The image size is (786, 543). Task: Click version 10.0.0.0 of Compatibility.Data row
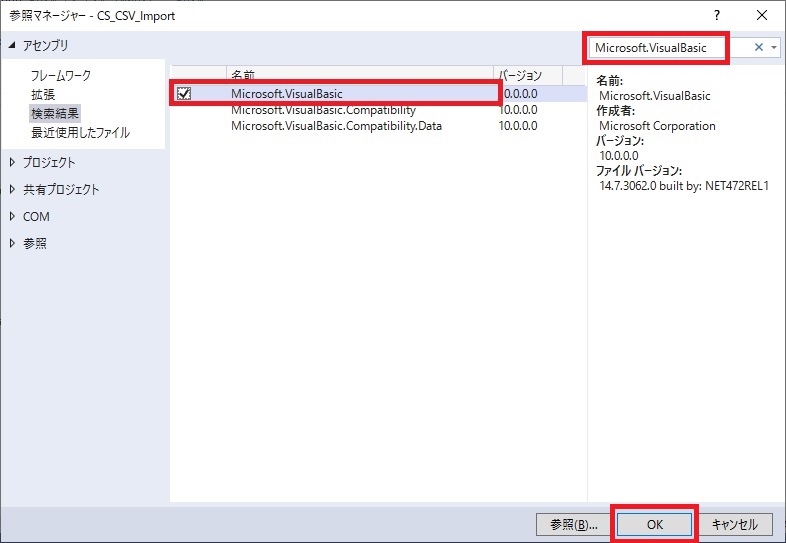[x=518, y=125]
